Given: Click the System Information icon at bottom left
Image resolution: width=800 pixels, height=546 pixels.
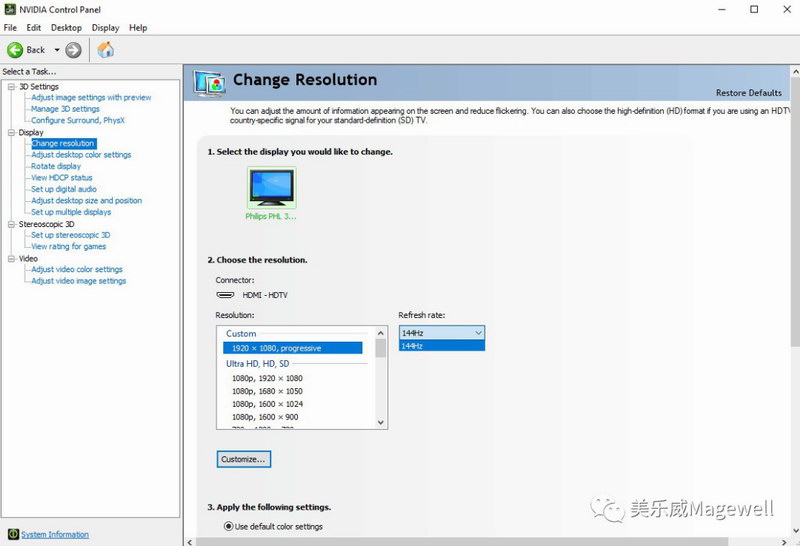Looking at the screenshot, I should click(x=13, y=535).
